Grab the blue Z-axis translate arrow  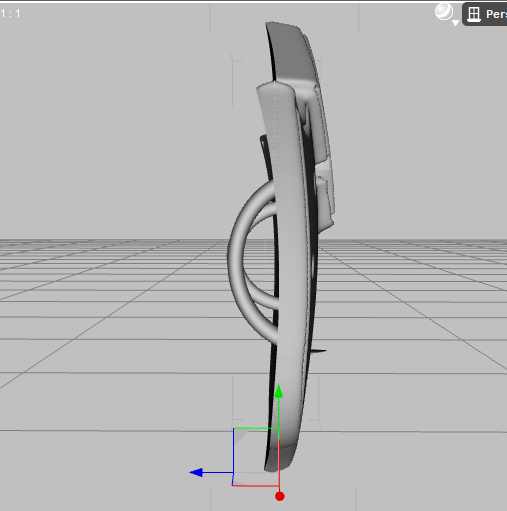(196, 472)
